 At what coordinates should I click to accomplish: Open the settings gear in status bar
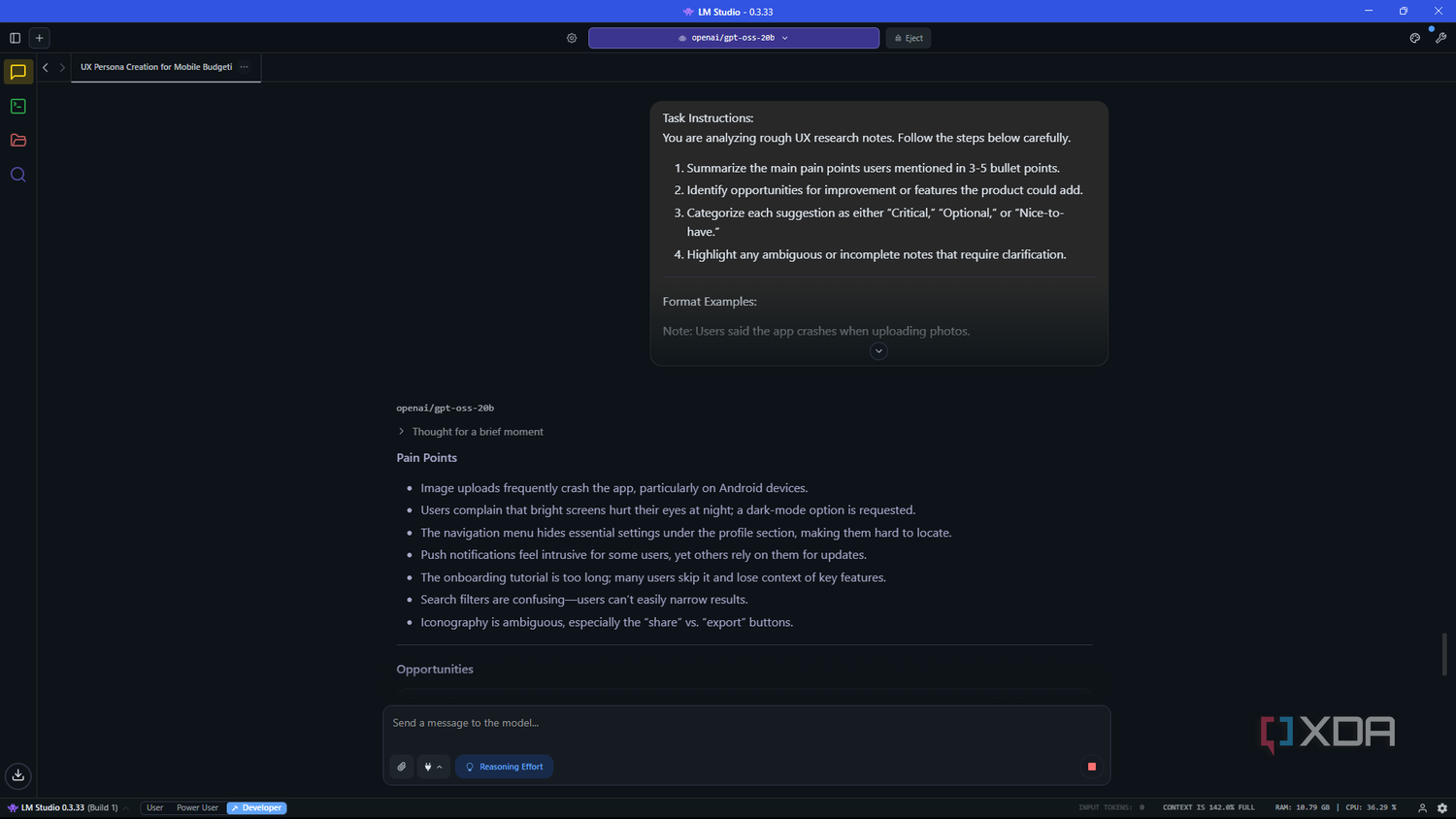1442,808
